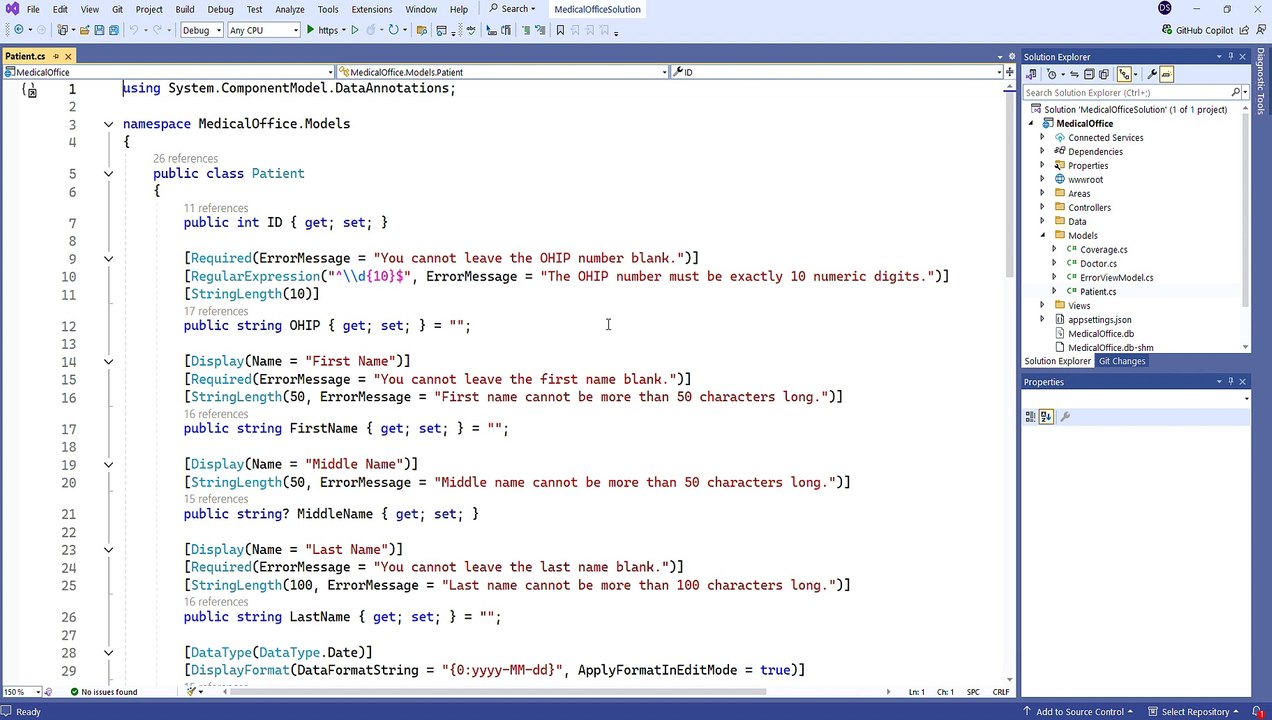Collapse the namespace MedicalOffice.Models code region
Image resolution: width=1272 pixels, height=720 pixels.
coord(108,124)
